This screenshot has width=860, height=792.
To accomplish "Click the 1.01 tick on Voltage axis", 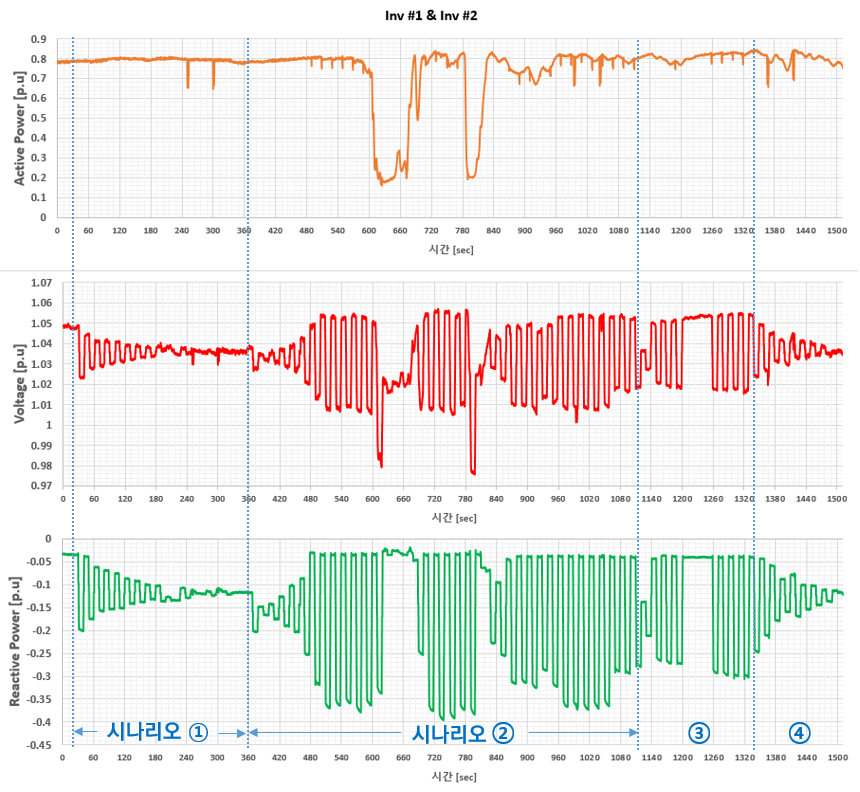I will pos(41,405).
